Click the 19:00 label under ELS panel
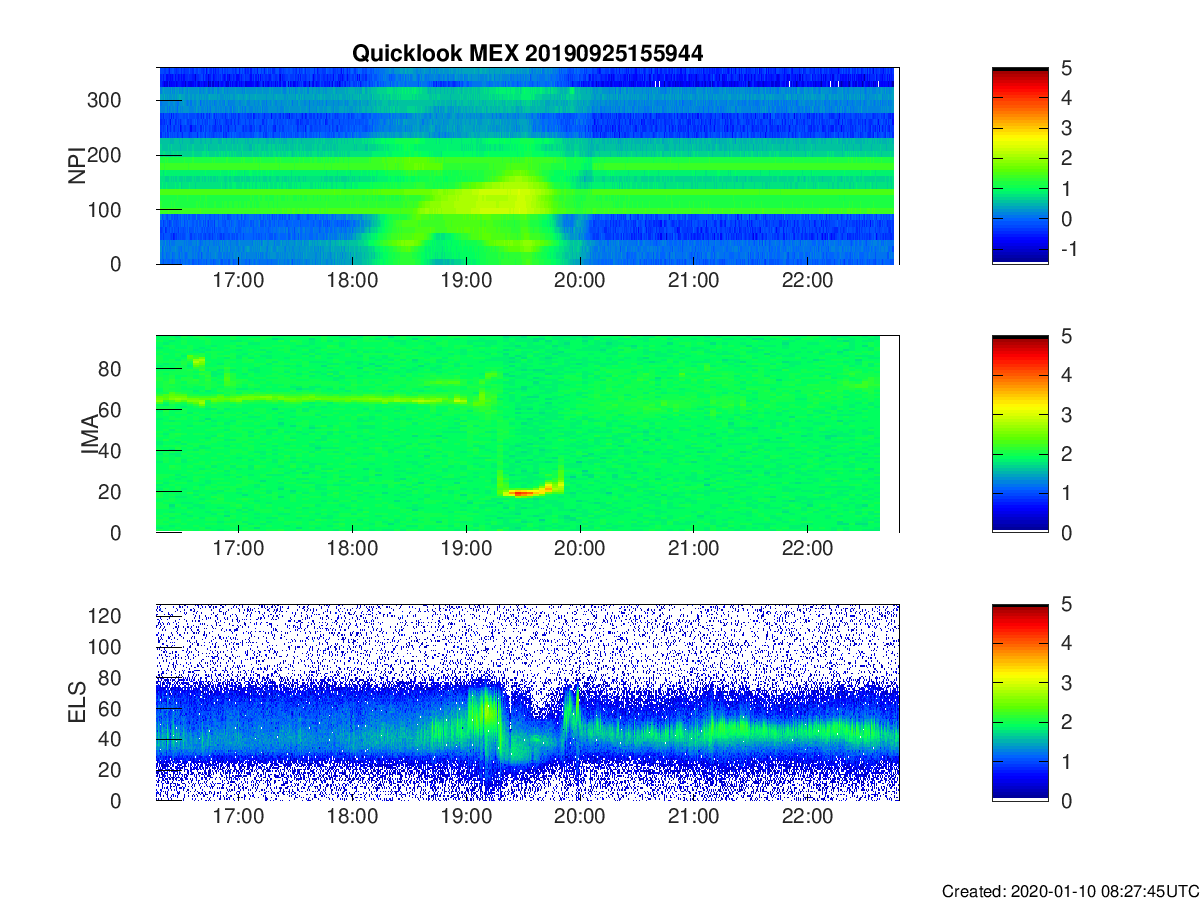This screenshot has height=900, width=1200. coord(466,817)
